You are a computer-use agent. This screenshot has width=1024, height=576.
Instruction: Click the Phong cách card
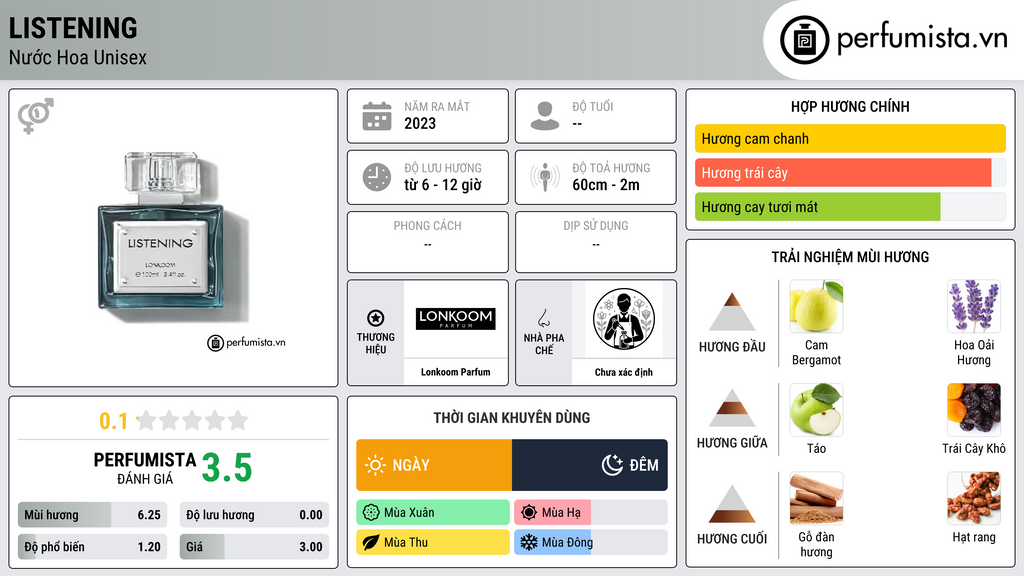point(428,242)
